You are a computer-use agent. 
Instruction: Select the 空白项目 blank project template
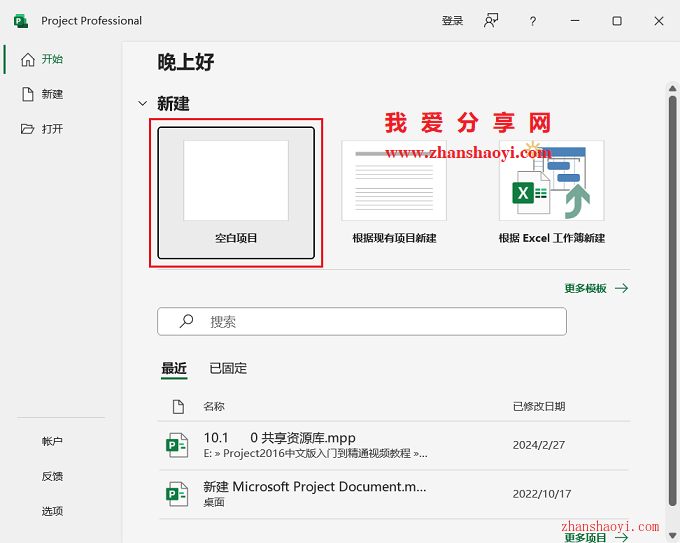pyautogui.click(x=236, y=193)
